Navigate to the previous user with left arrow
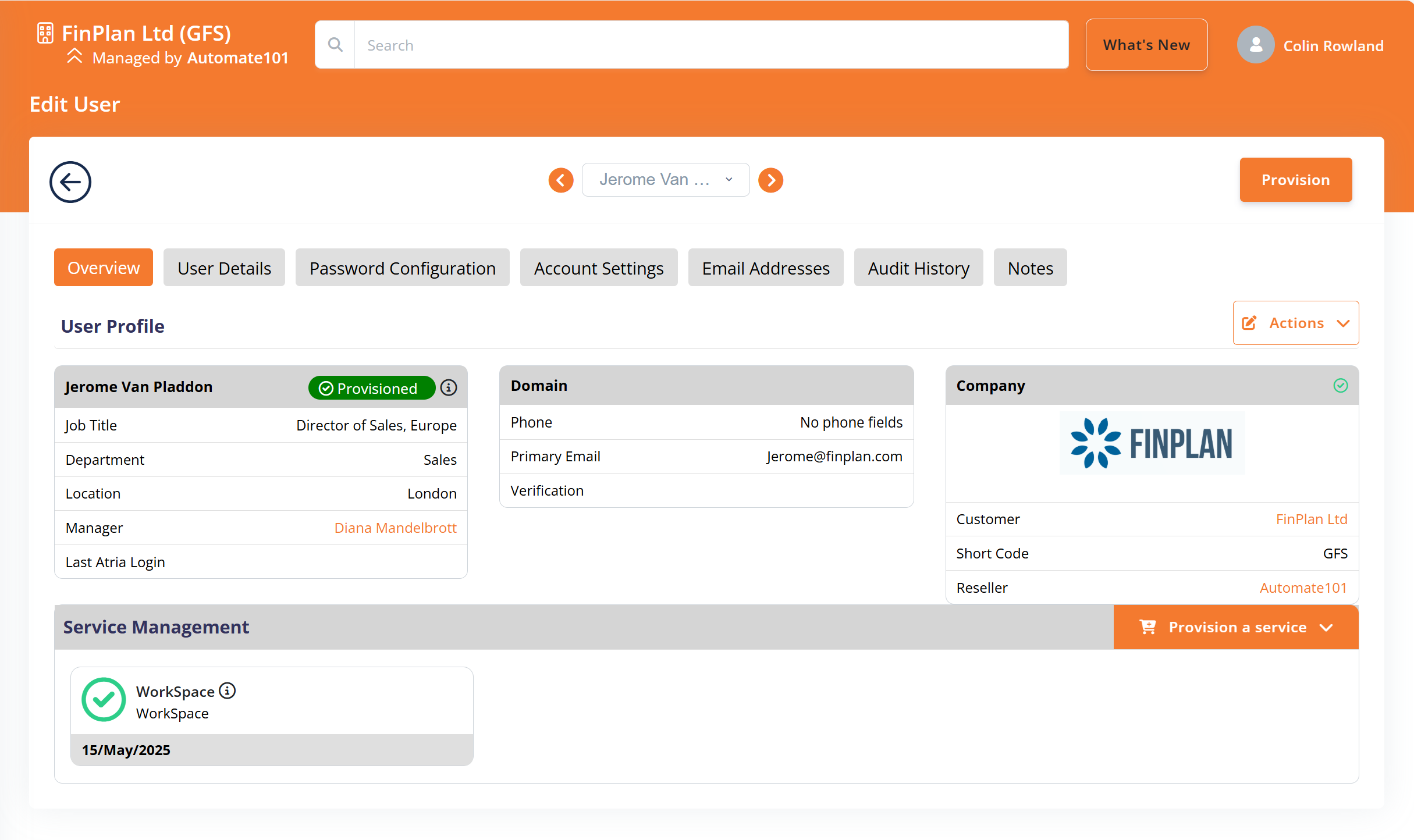This screenshot has width=1414, height=840. [560, 180]
